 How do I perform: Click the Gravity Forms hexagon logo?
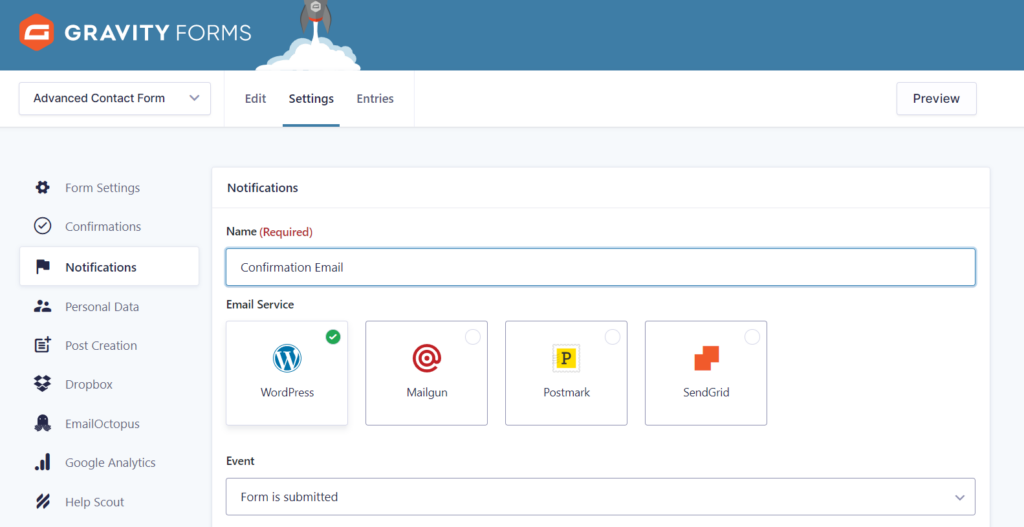pyautogui.click(x=36, y=33)
